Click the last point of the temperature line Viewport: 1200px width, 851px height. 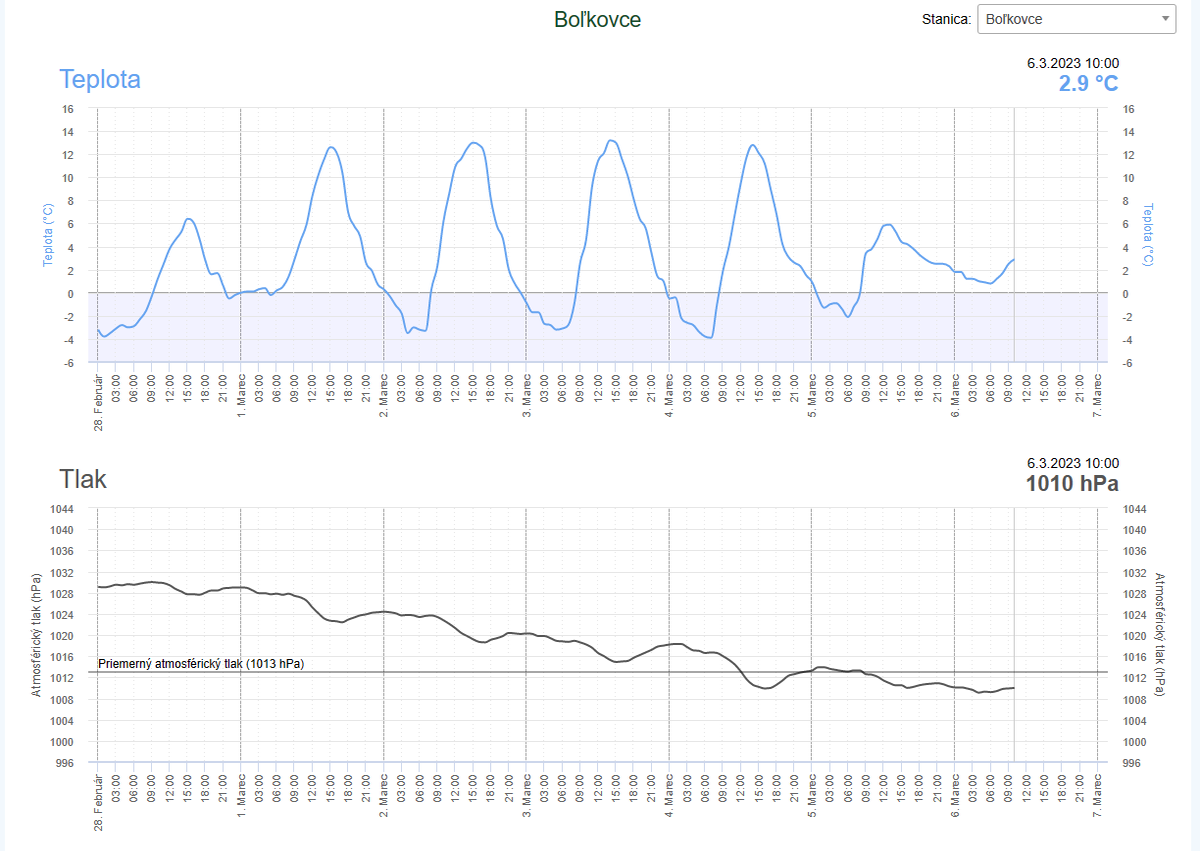(1013, 260)
